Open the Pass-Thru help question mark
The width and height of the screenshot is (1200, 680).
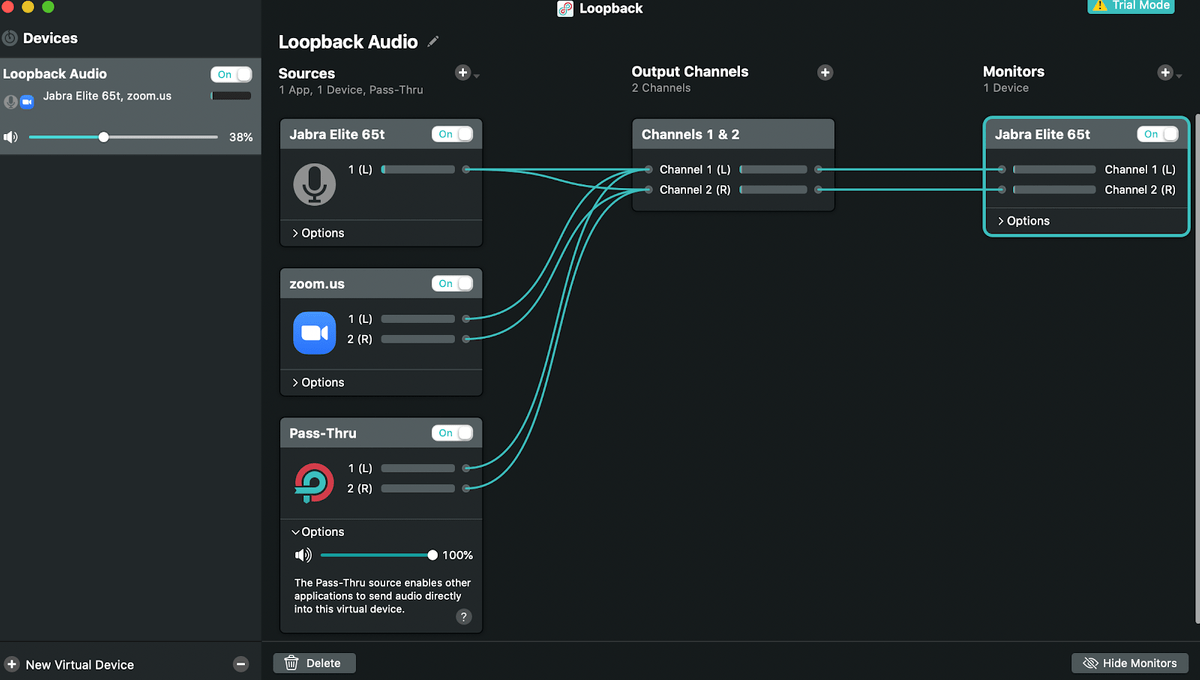coord(463,617)
